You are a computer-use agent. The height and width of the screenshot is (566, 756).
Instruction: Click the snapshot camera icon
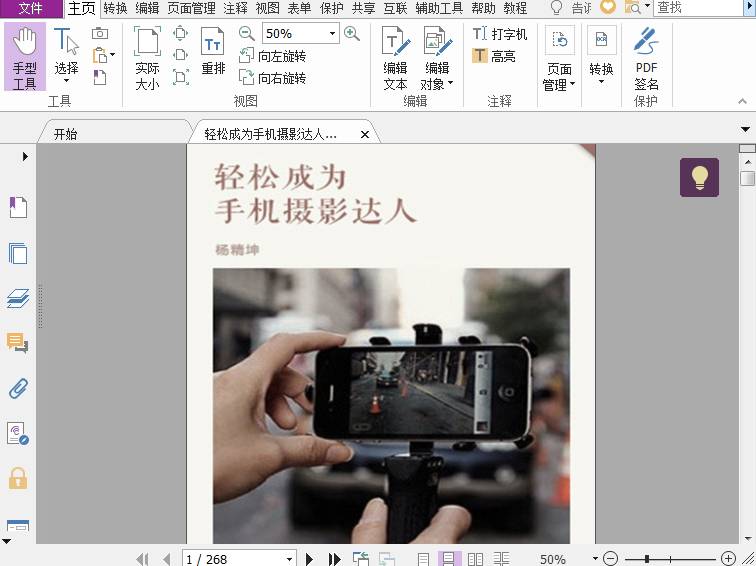click(100, 33)
